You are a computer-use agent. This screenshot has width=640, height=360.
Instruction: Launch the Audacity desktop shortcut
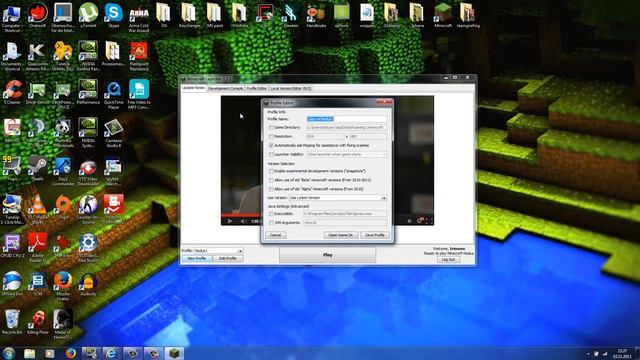pyautogui.click(x=88, y=283)
